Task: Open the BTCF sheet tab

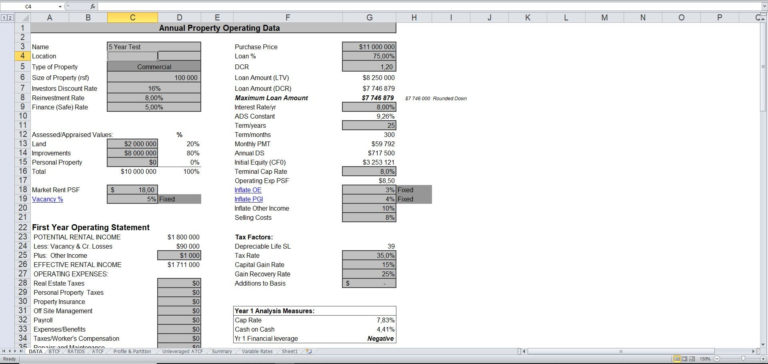Action: pyautogui.click(x=54, y=351)
